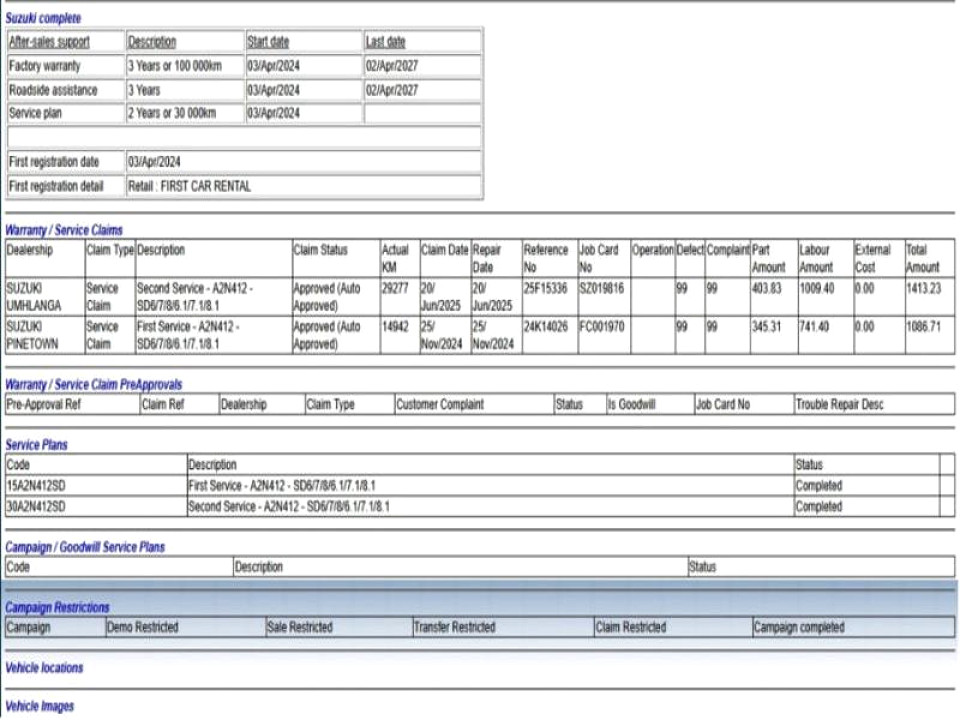This screenshot has width=960, height=720.
Task: Select service plan code 30A2N412SD
Action: click(x=36, y=506)
